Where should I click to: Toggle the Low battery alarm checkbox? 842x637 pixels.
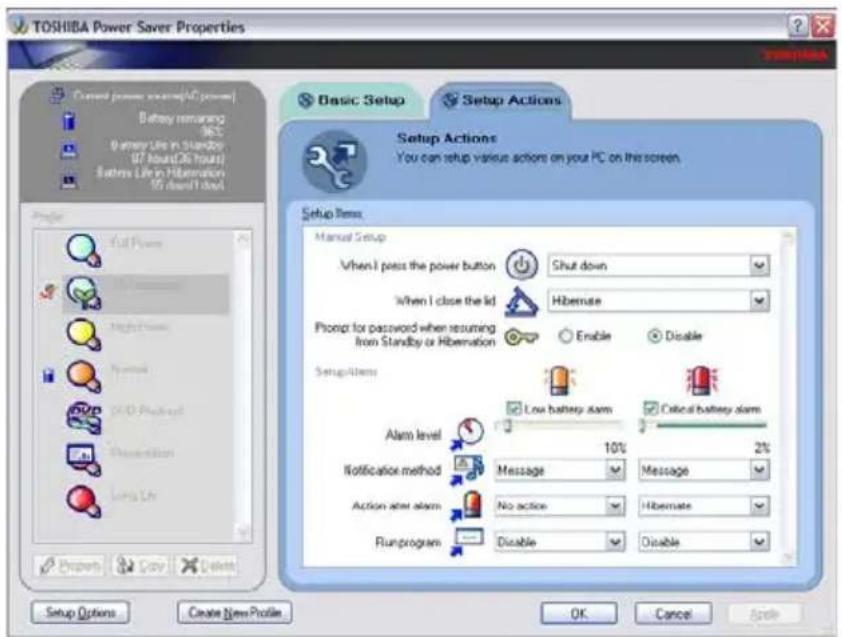513,409
